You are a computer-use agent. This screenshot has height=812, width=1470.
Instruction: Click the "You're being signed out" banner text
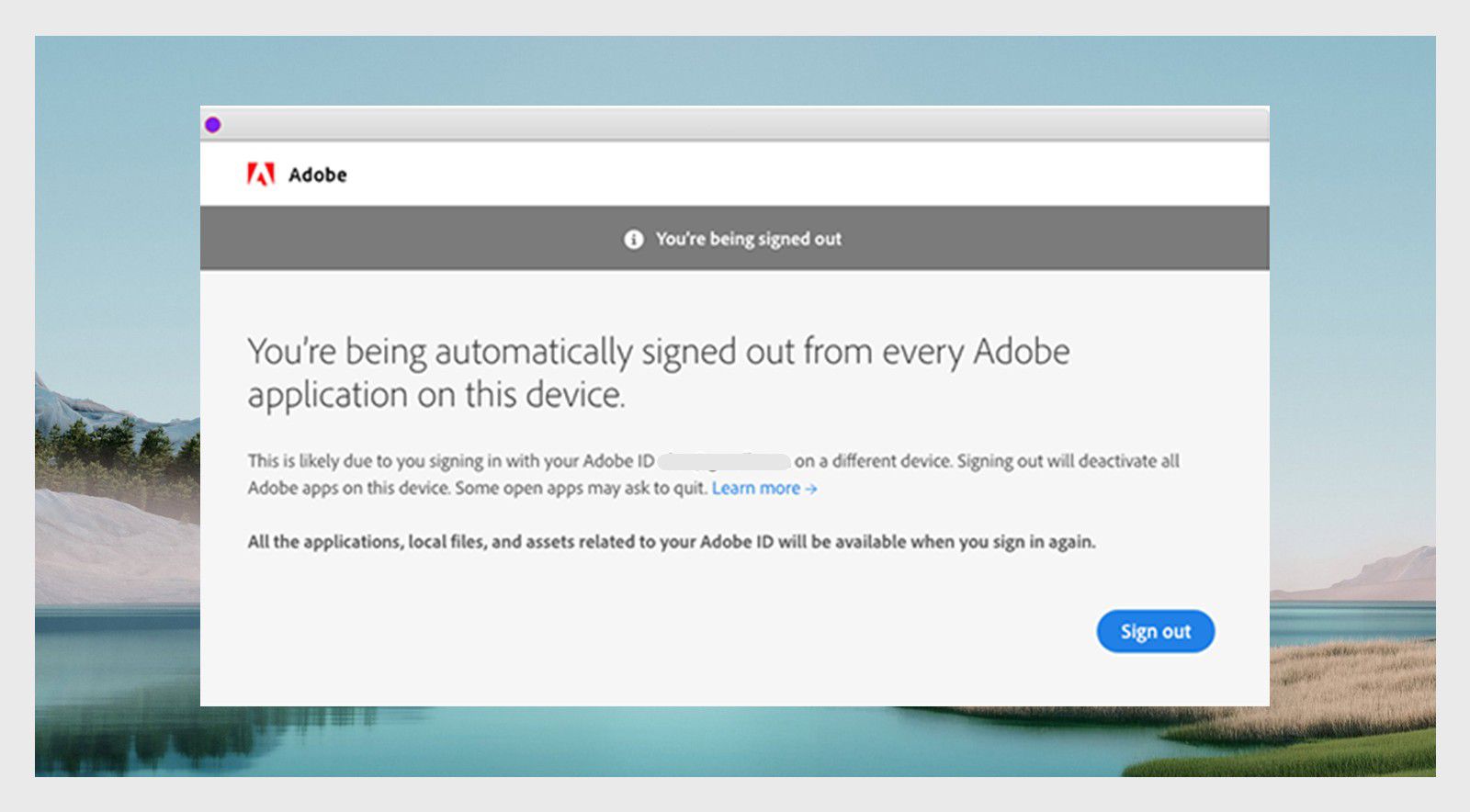pos(748,240)
